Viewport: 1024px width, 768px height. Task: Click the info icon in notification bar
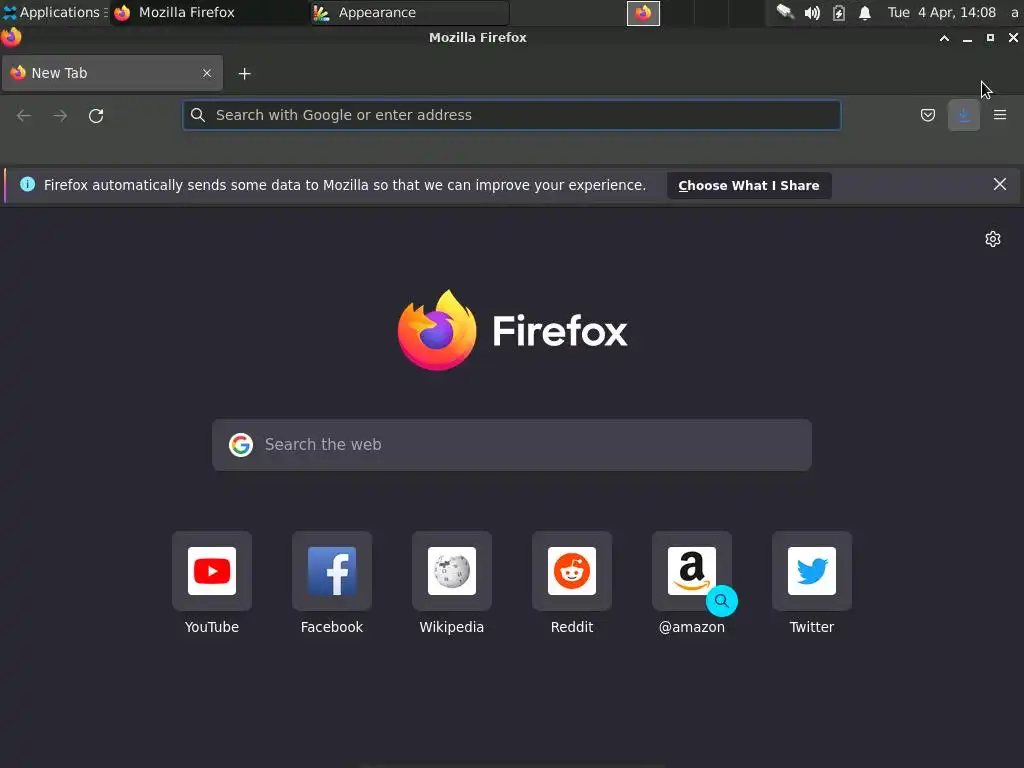tap(27, 184)
